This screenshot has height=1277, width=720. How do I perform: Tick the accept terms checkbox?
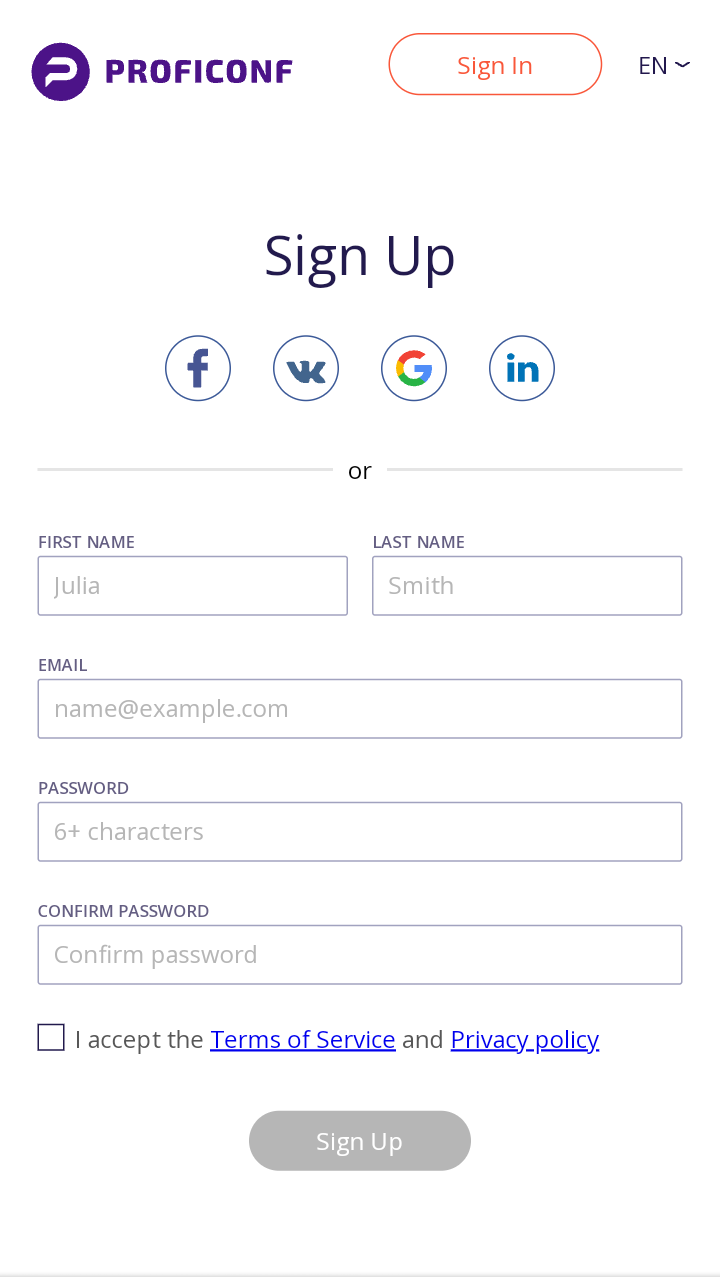[x=51, y=1037]
